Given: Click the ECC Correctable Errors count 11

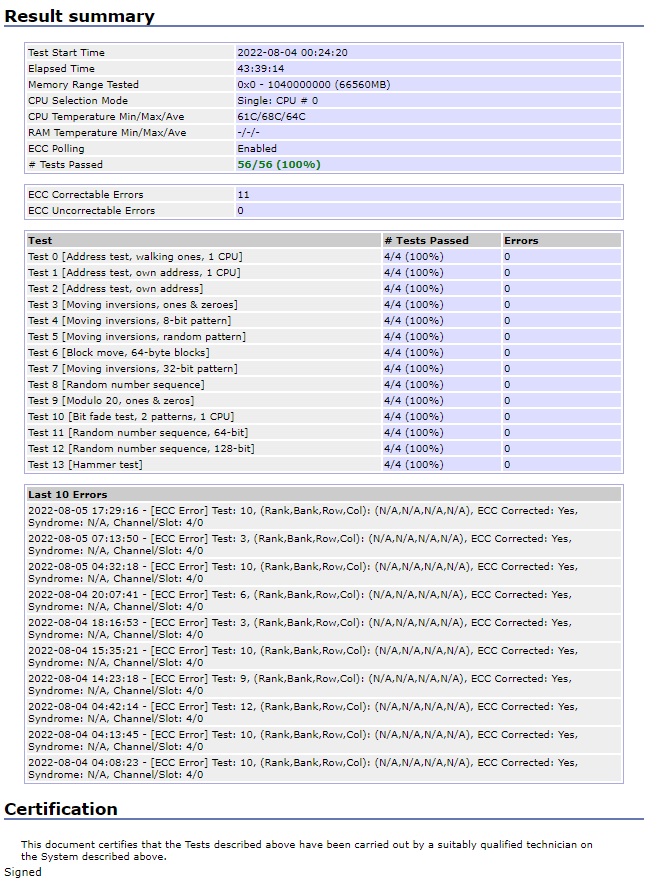Looking at the screenshot, I should (x=243, y=195).
